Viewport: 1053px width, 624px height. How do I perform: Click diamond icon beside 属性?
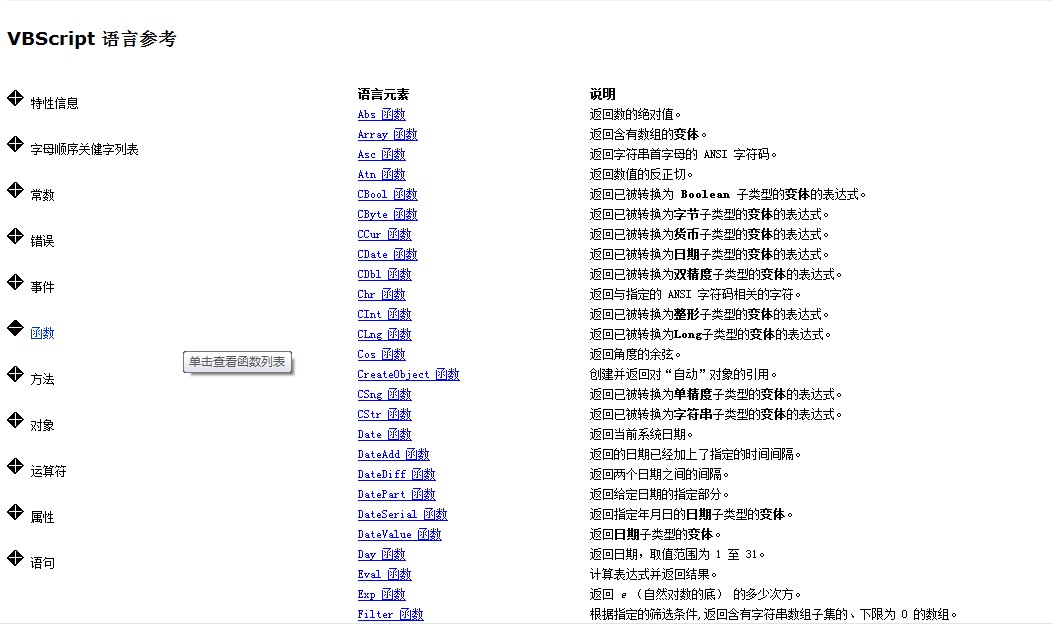(x=15, y=512)
